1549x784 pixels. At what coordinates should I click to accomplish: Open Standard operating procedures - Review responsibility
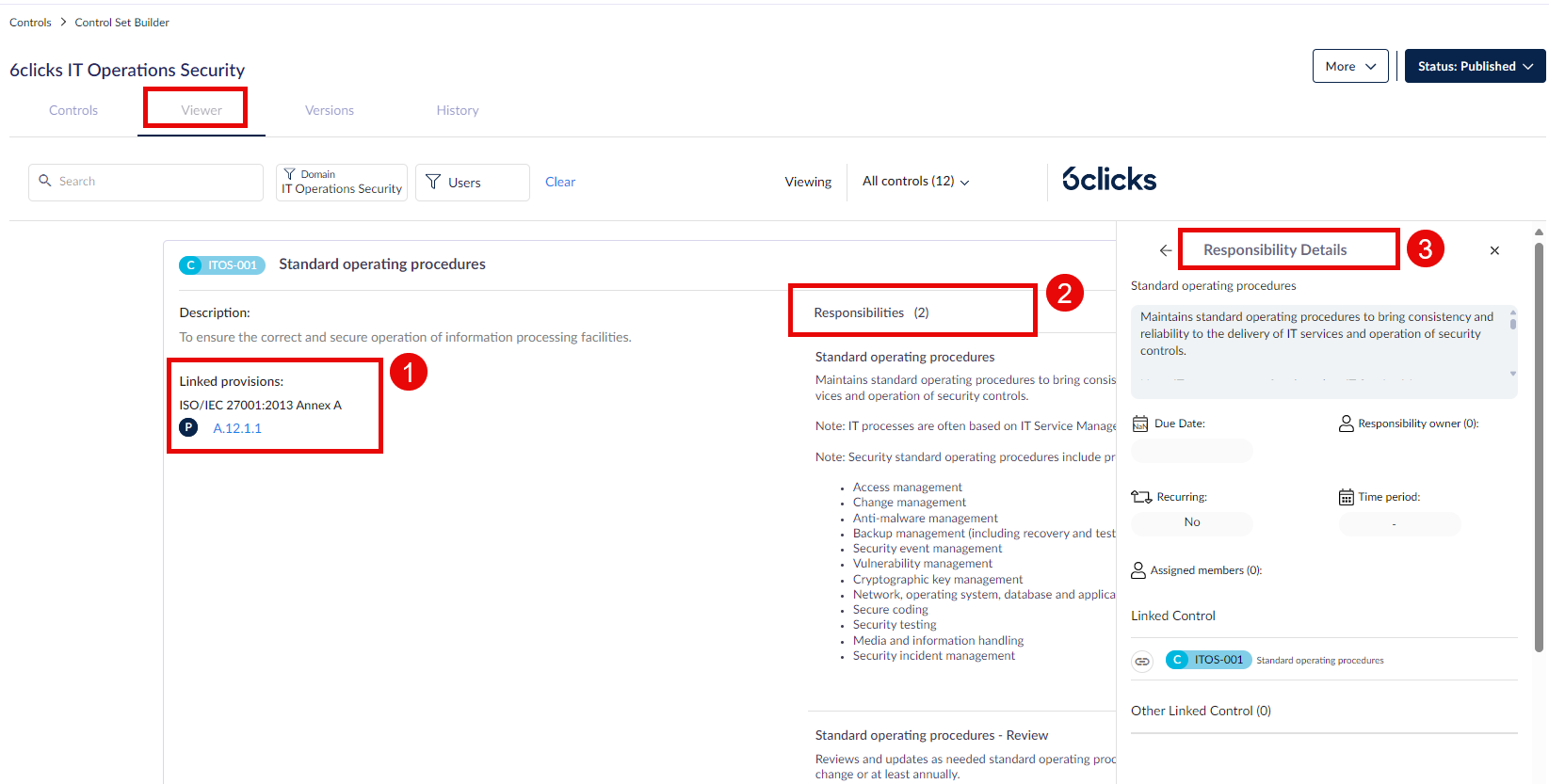pos(931,735)
